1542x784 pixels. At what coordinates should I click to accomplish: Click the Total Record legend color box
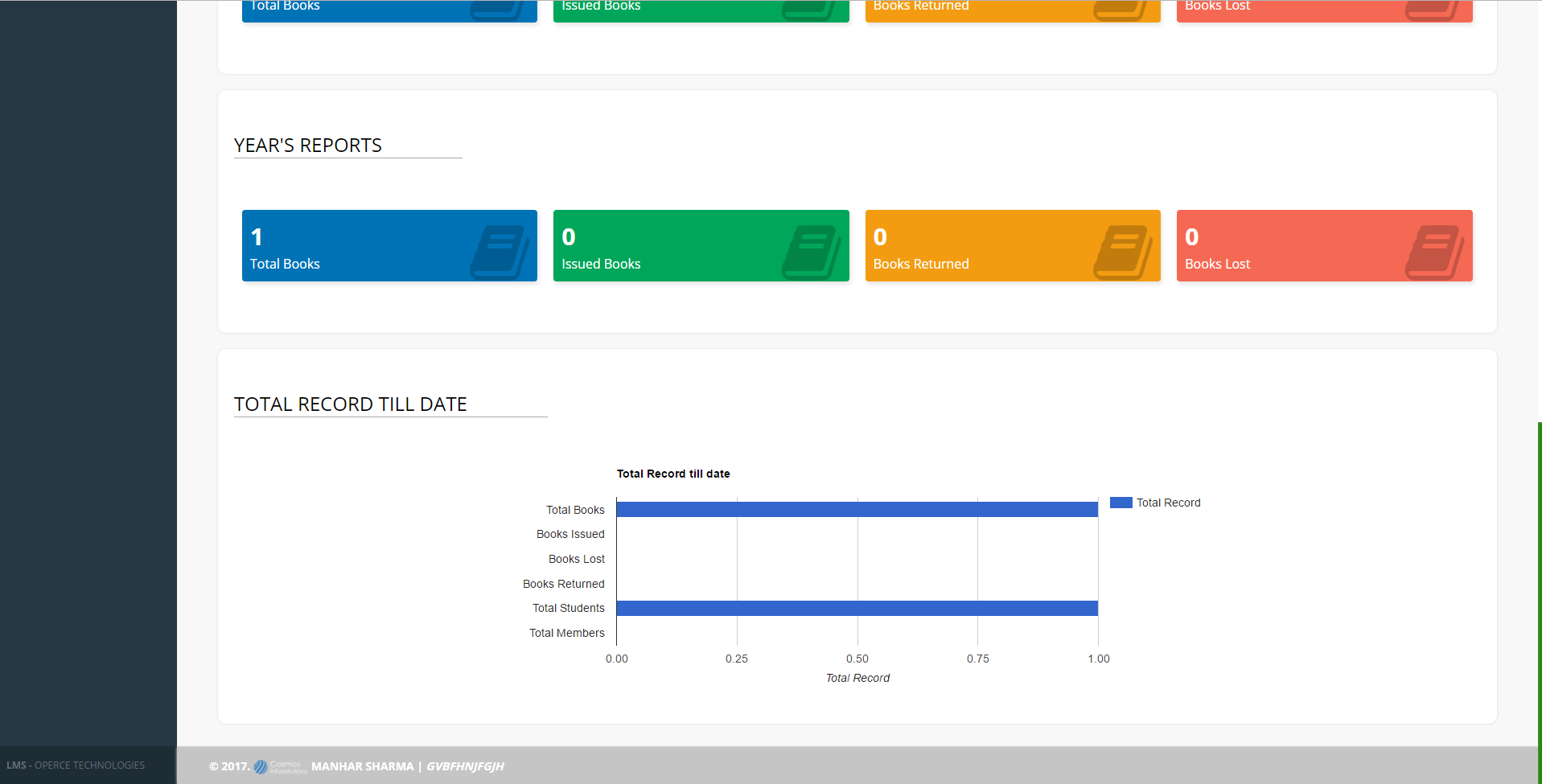(x=1120, y=502)
